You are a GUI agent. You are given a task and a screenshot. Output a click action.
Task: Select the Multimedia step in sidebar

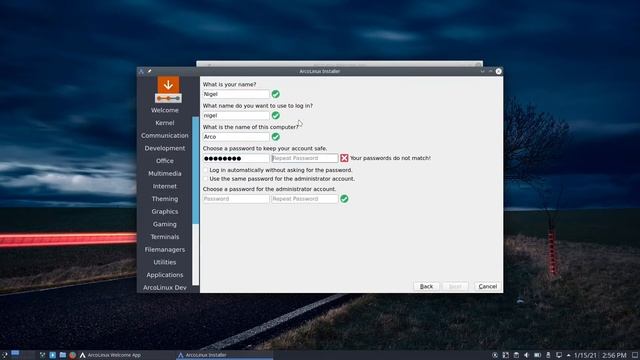pos(164,173)
